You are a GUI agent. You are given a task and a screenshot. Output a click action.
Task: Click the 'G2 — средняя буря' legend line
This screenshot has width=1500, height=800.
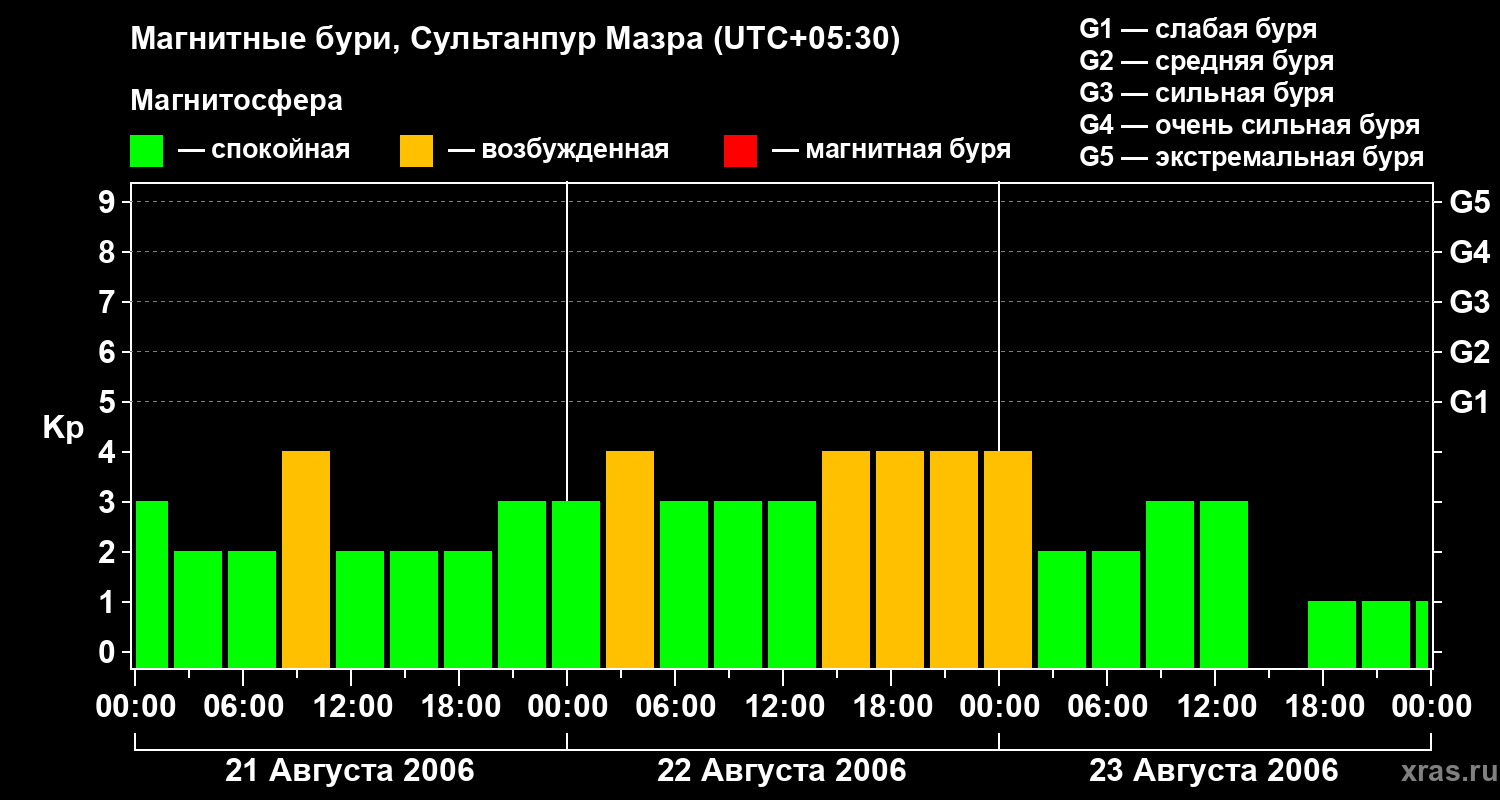coord(1207,61)
